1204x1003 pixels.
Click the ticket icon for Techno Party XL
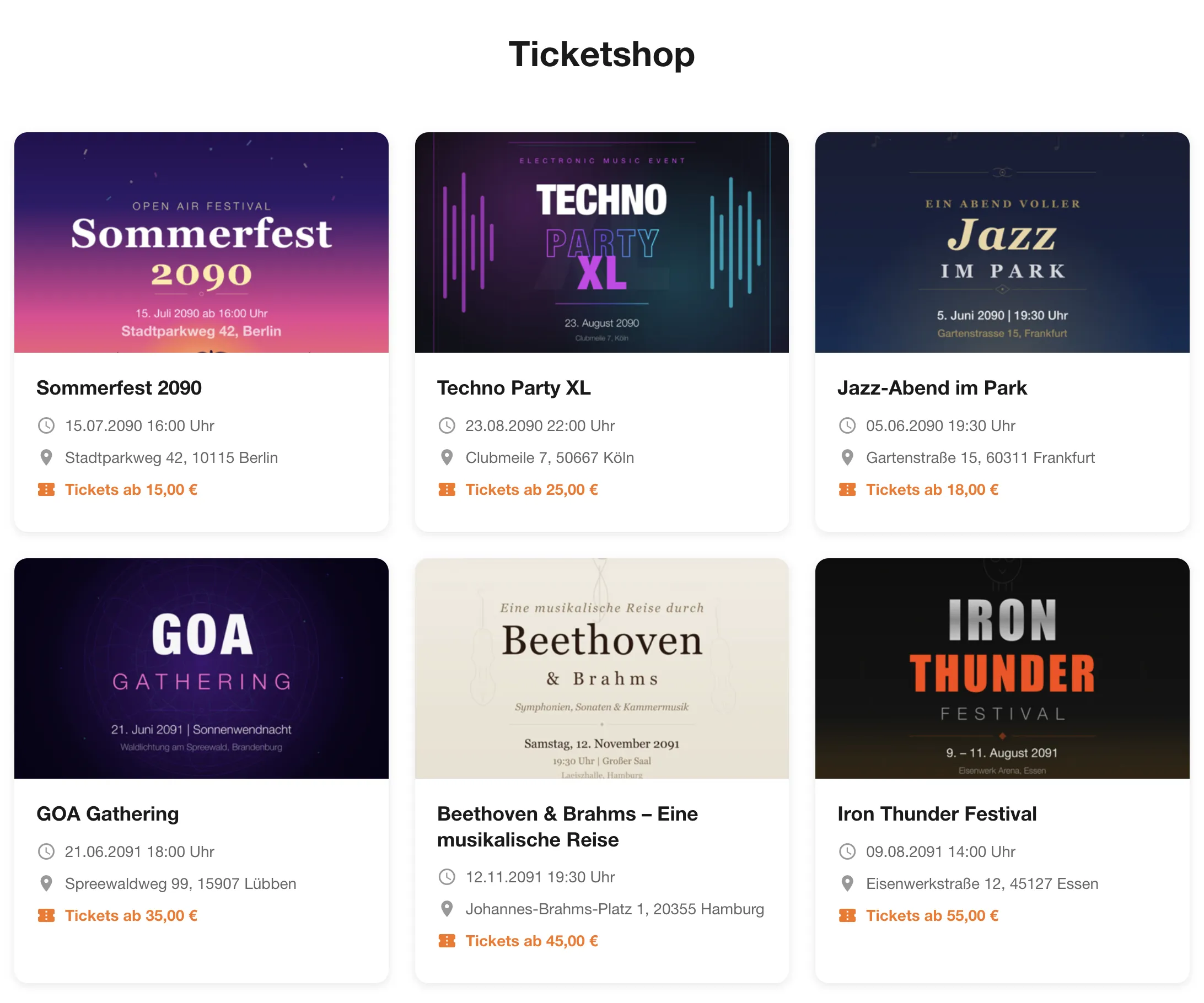(x=447, y=490)
